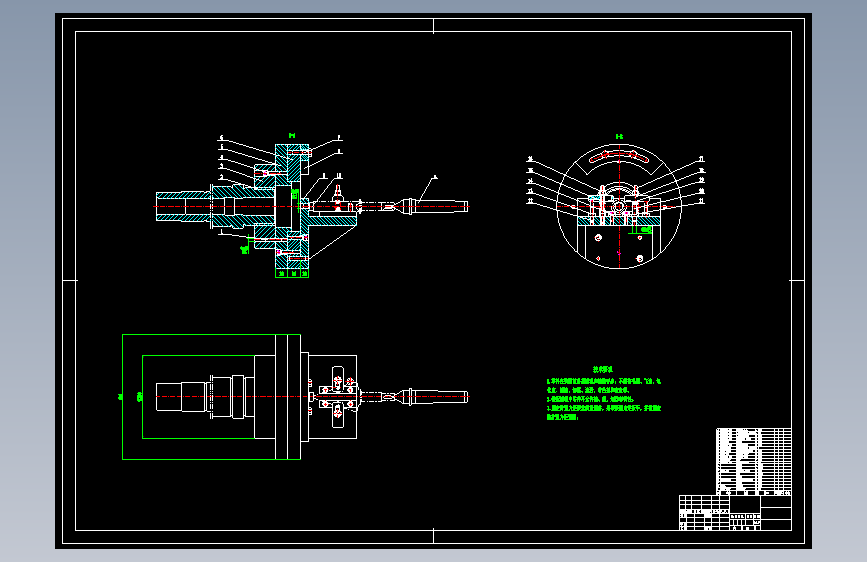Select the green section label above sectional view

click(292, 136)
